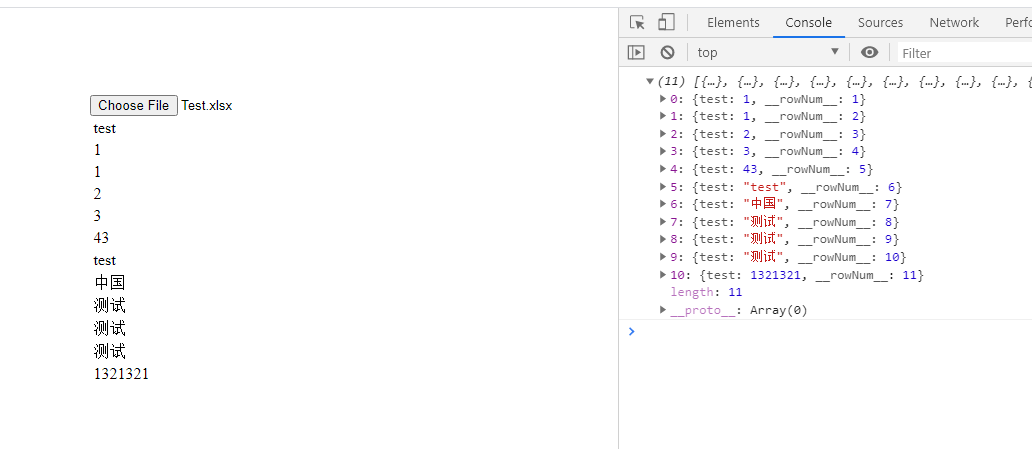
Task: Click the page value 43
Action: [101, 238]
